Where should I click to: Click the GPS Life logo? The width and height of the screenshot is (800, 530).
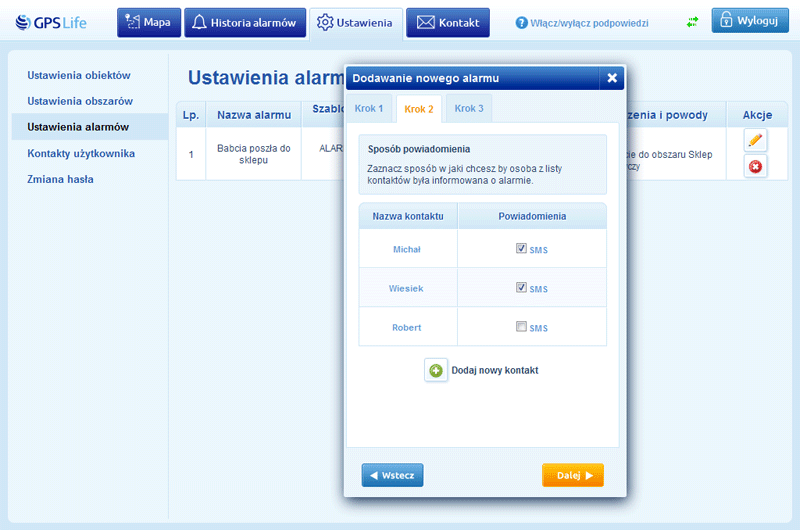tap(51, 22)
